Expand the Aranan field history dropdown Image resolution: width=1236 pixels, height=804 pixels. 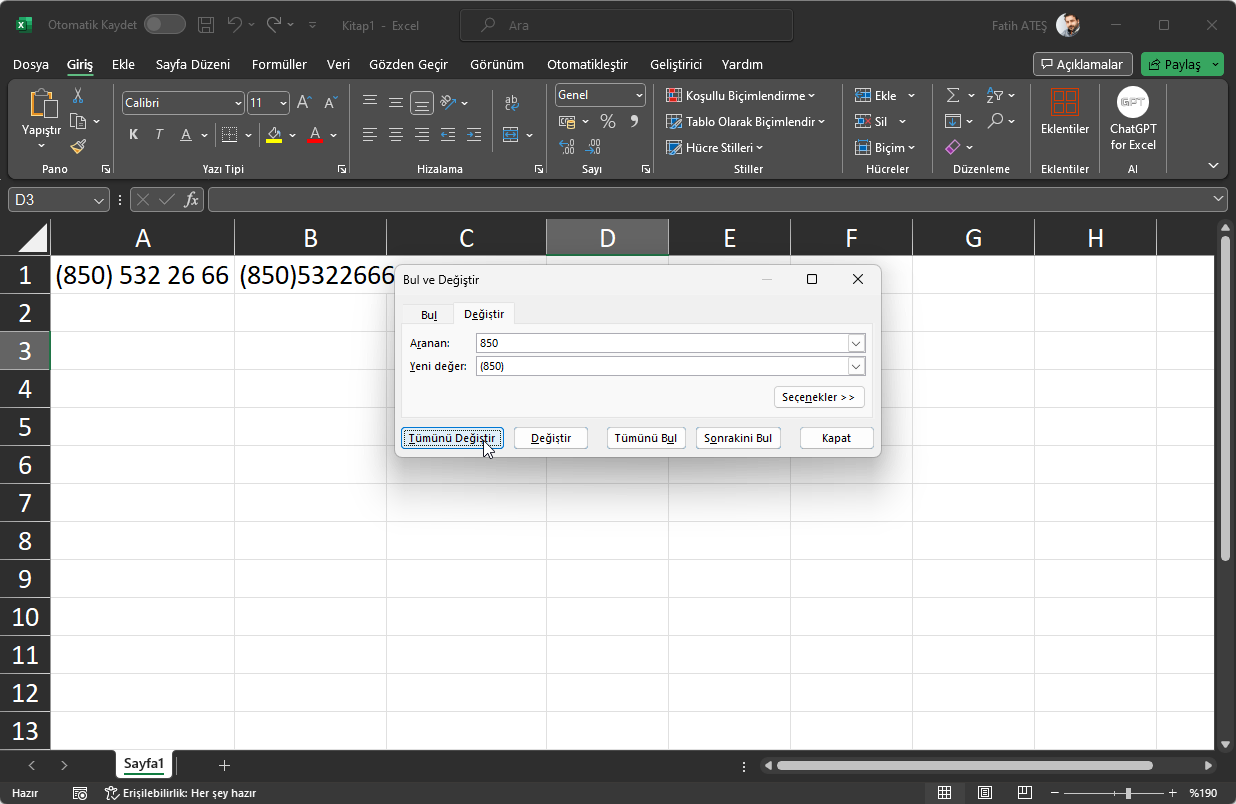click(855, 343)
